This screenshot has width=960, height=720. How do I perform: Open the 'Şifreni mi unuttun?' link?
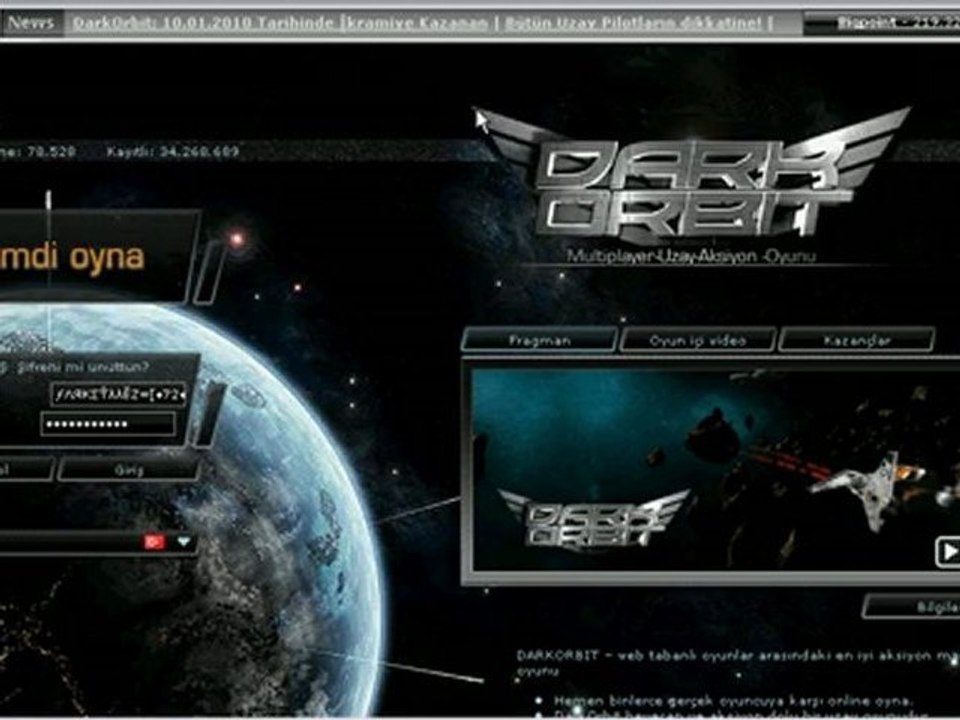click(83, 367)
